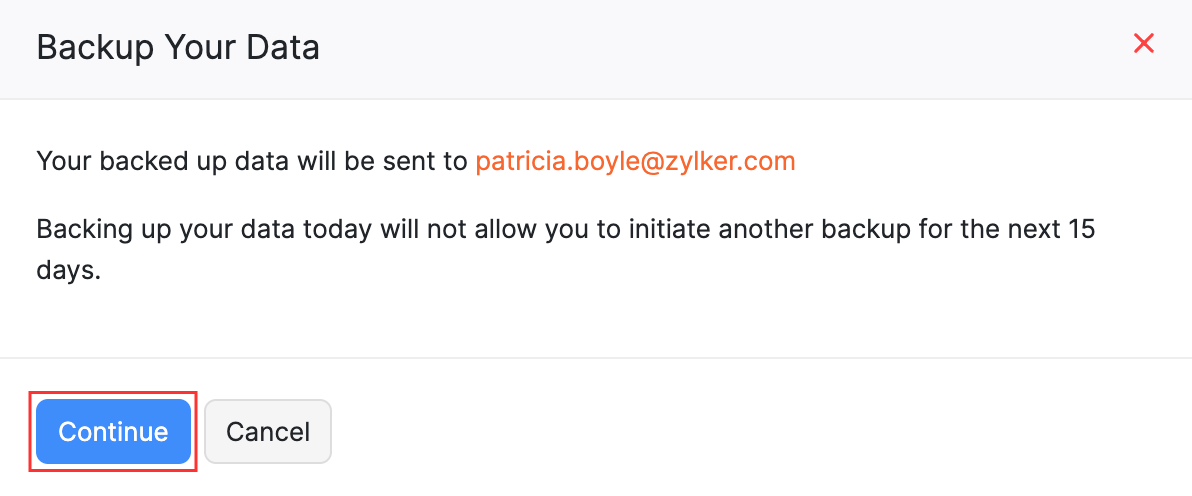
Task: Click the "Backup Your Data" dialog title
Action: point(178,47)
